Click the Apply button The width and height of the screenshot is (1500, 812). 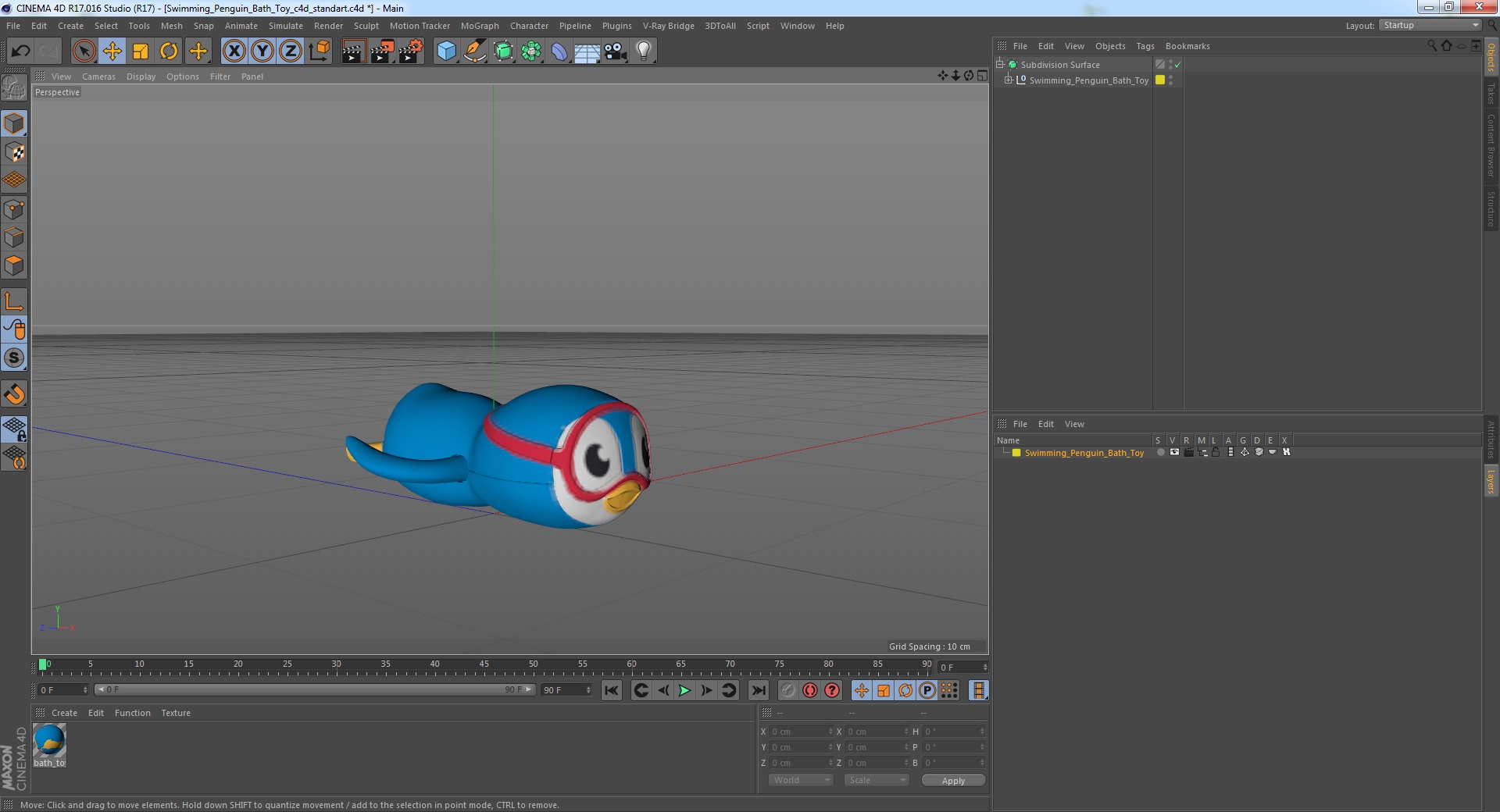coord(953,781)
